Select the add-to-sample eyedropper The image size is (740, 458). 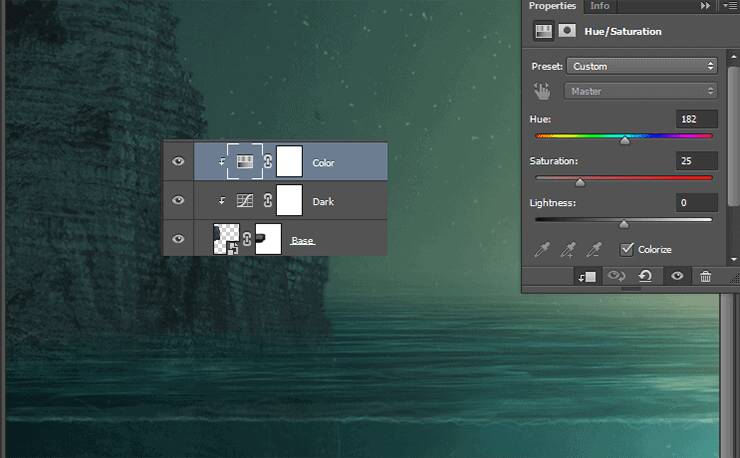point(568,249)
